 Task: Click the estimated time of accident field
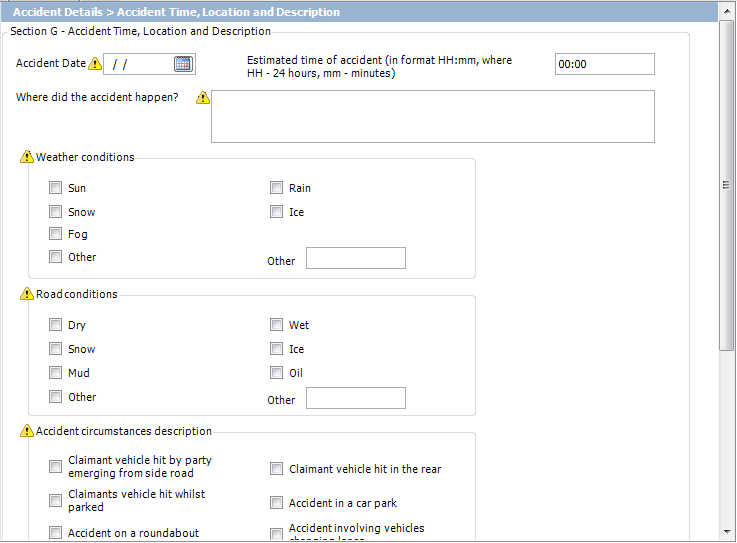[604, 64]
